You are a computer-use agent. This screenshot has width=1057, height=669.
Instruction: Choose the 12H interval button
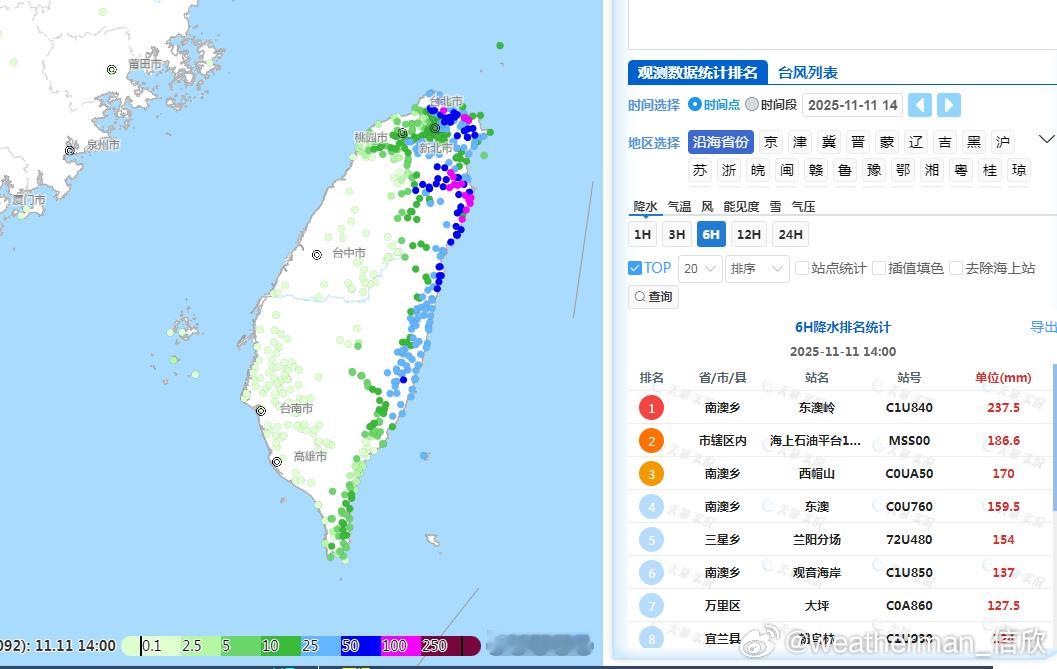(749, 234)
